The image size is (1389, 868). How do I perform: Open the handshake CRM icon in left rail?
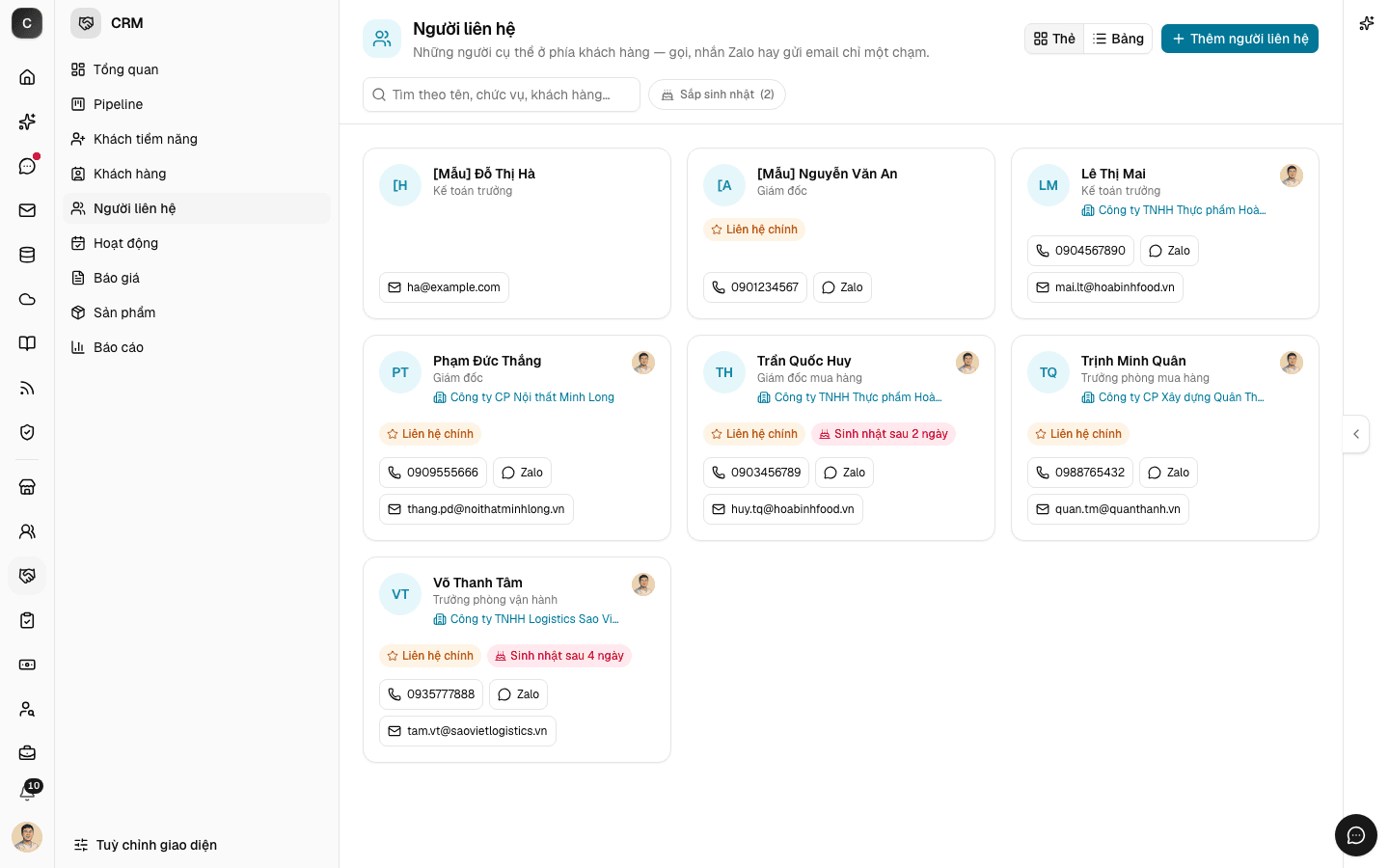tap(27, 576)
